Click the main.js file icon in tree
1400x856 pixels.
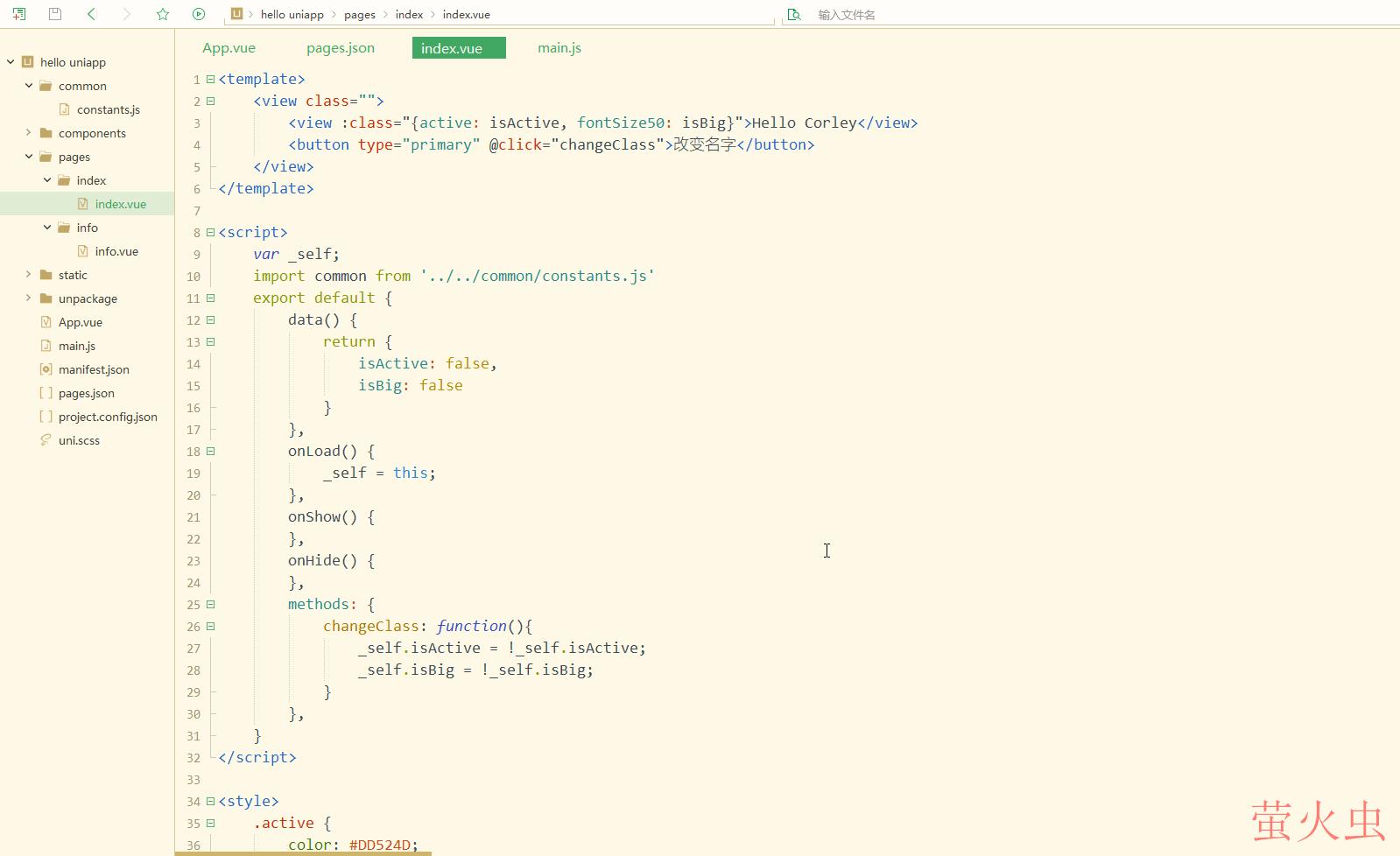(46, 346)
